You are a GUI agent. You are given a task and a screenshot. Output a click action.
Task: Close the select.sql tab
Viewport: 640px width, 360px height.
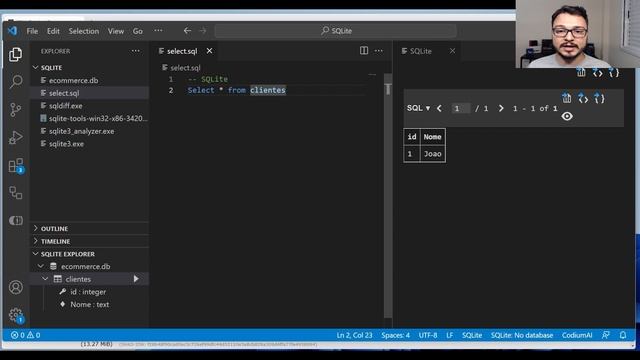[209, 51]
